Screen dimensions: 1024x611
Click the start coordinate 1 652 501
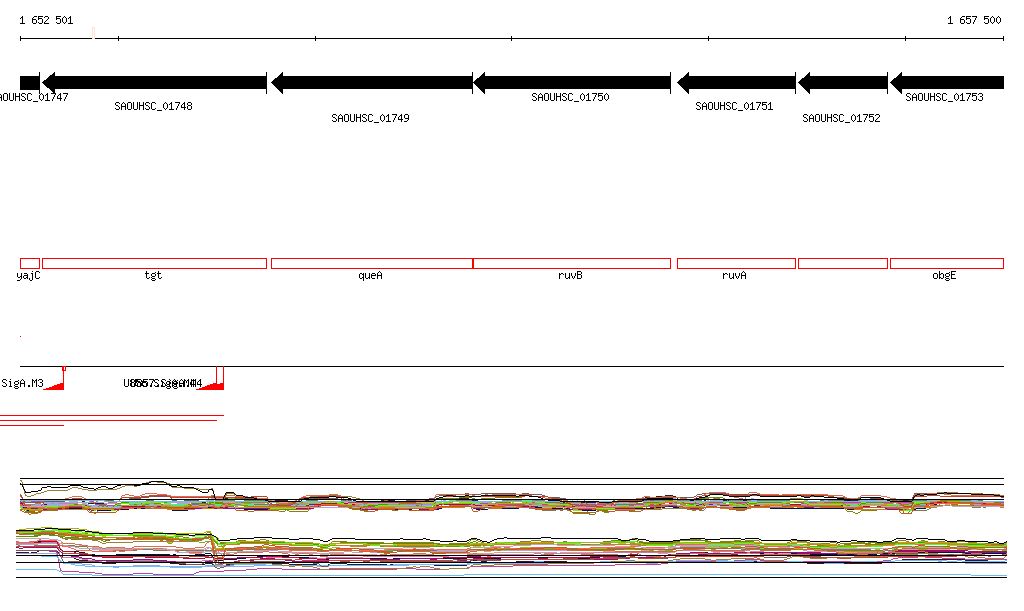(46, 20)
